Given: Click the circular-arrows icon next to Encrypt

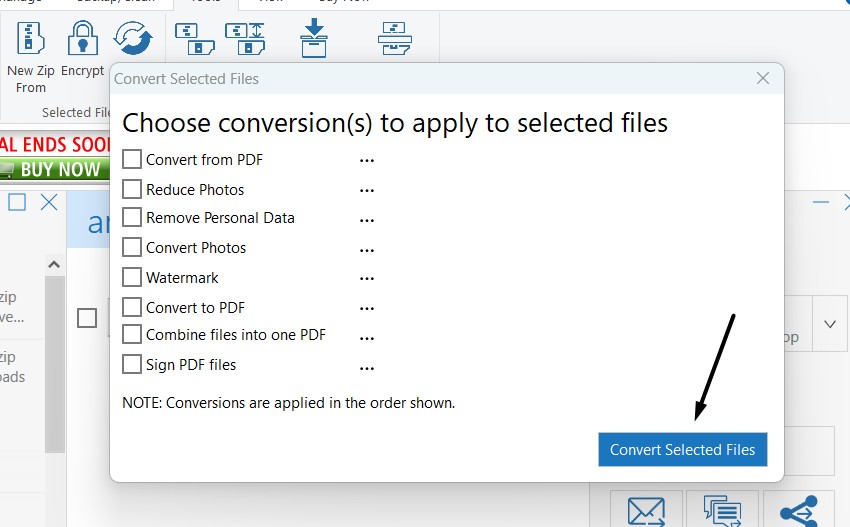Looking at the screenshot, I should pyautogui.click(x=132, y=39).
